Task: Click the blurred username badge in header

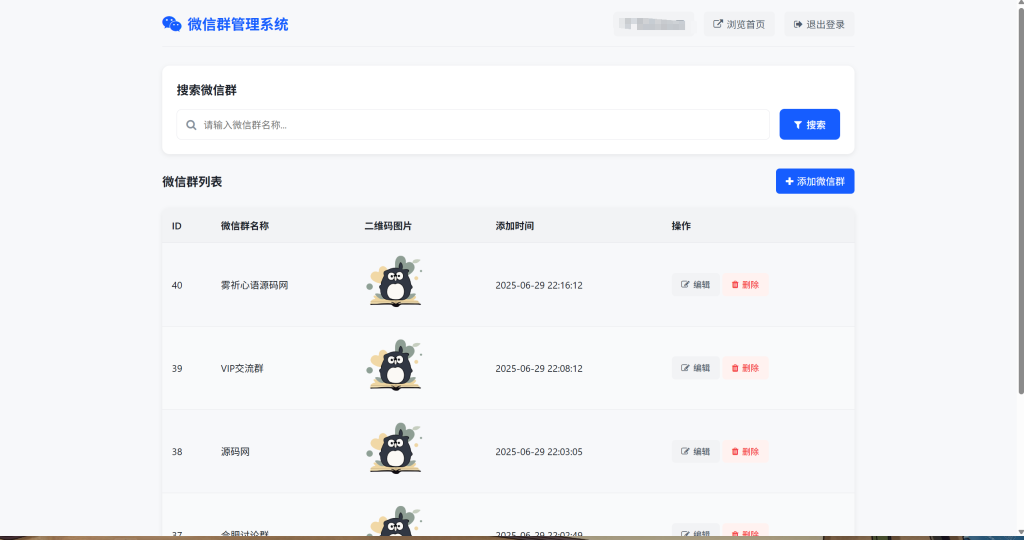Action: 654,24
